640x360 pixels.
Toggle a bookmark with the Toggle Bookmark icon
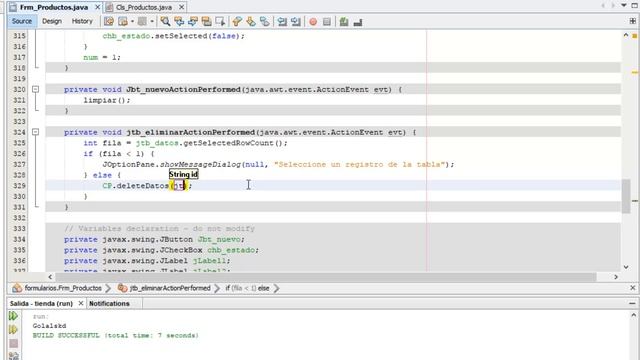coord(264,22)
